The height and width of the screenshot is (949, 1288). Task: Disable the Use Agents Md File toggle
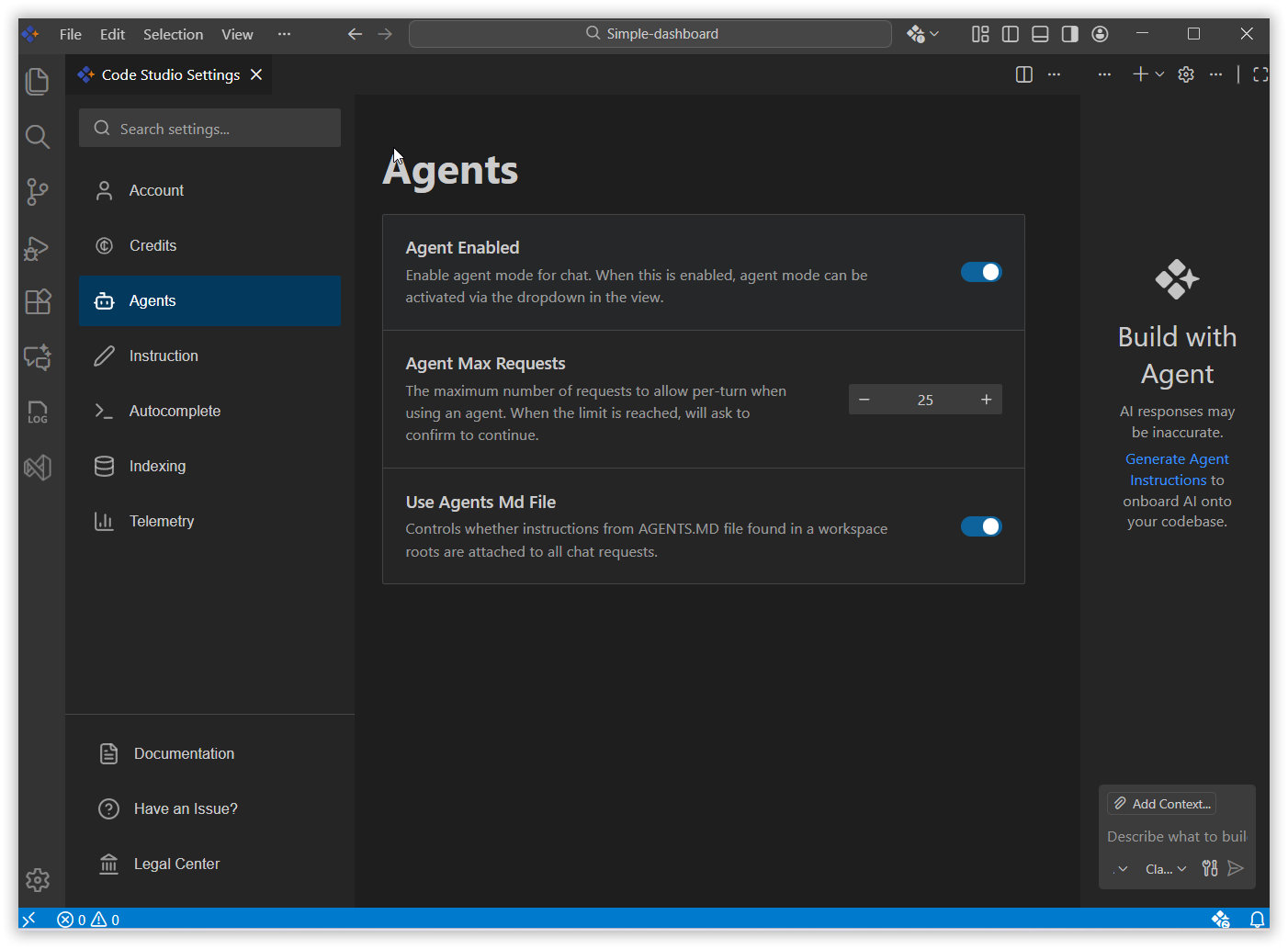pos(980,526)
